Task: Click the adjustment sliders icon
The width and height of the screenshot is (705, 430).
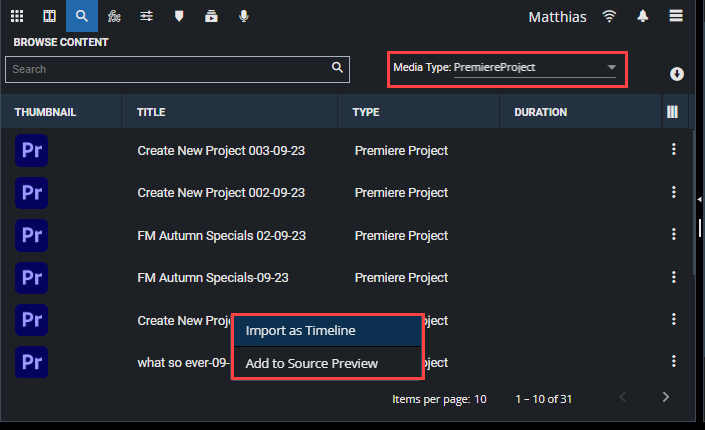Action: [147, 16]
